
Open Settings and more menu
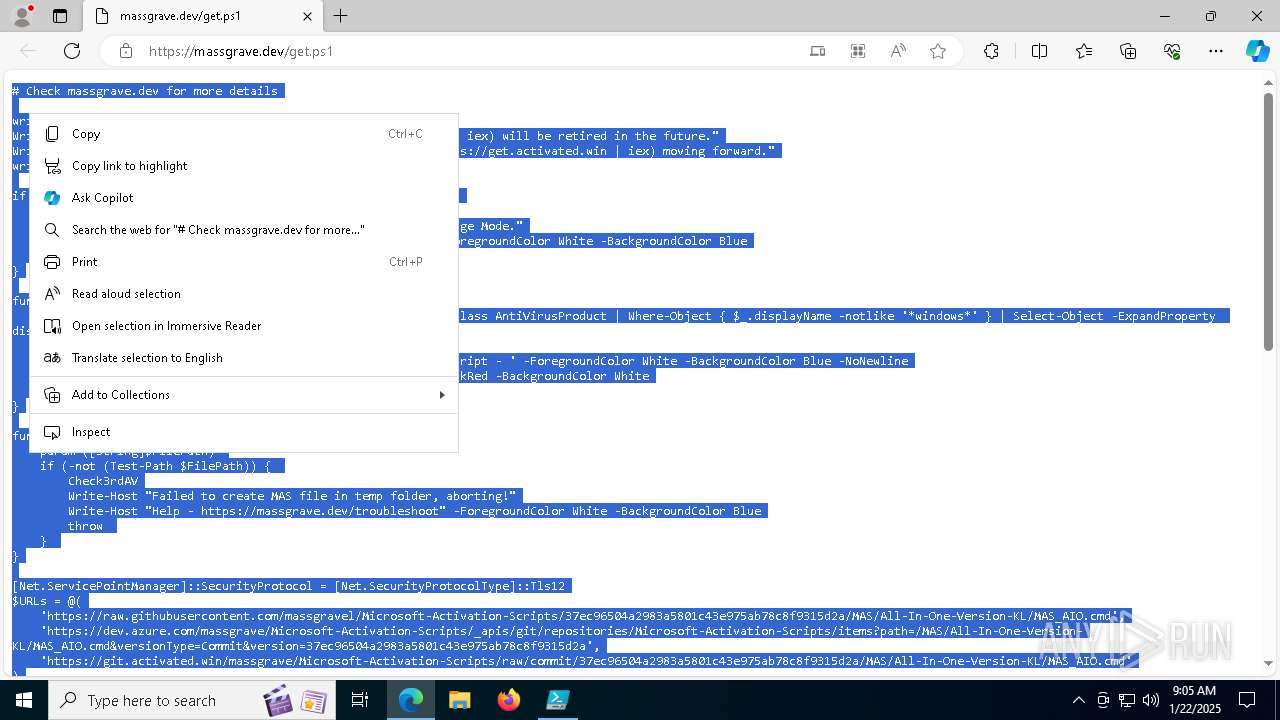[1216, 51]
